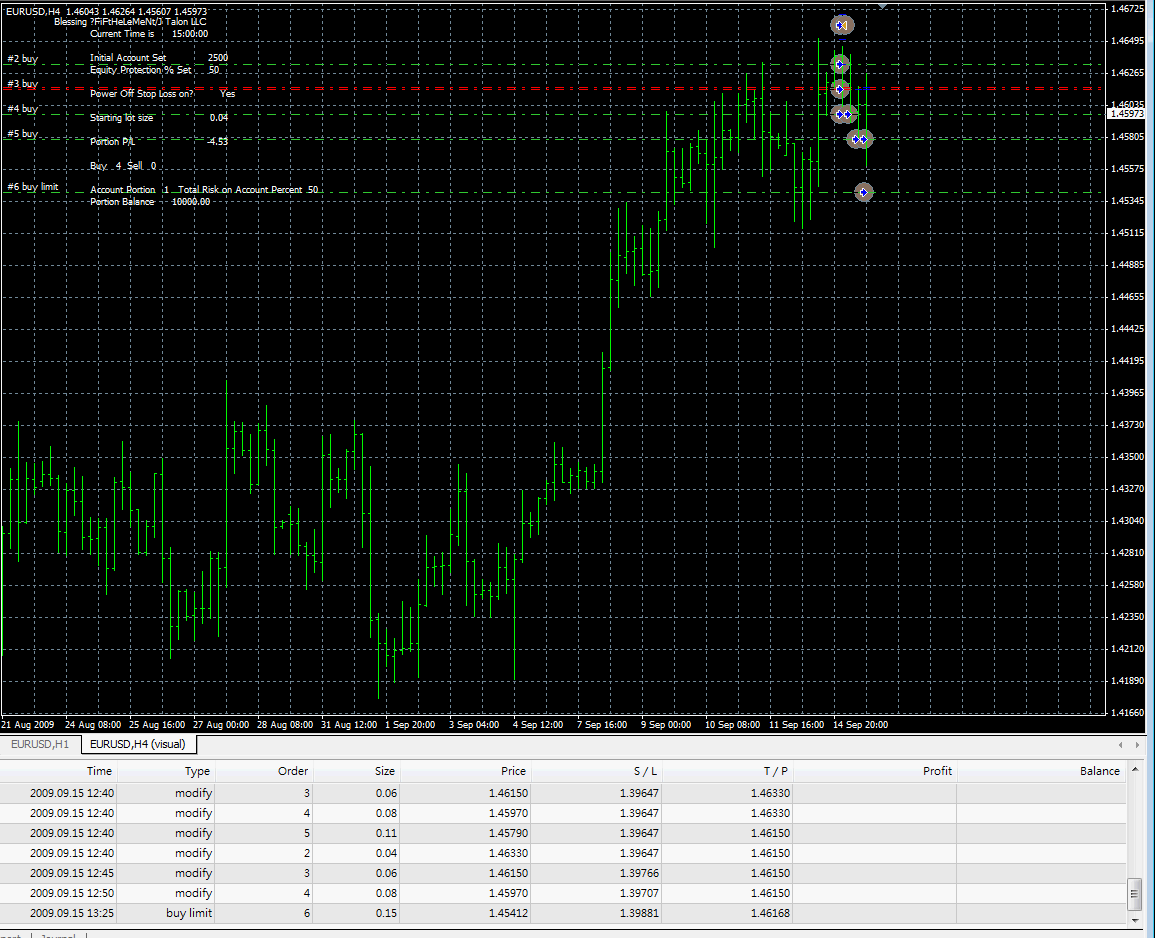Screen dimensions: 1155x938
Task: Click the '1.41660' price axis label
Action: pyautogui.click(x=1127, y=713)
